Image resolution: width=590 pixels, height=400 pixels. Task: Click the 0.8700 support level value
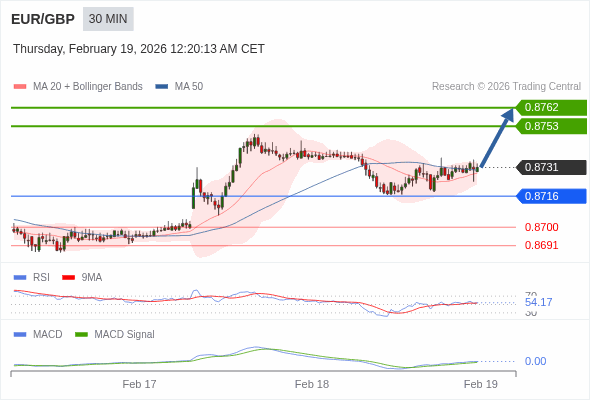[541, 227]
